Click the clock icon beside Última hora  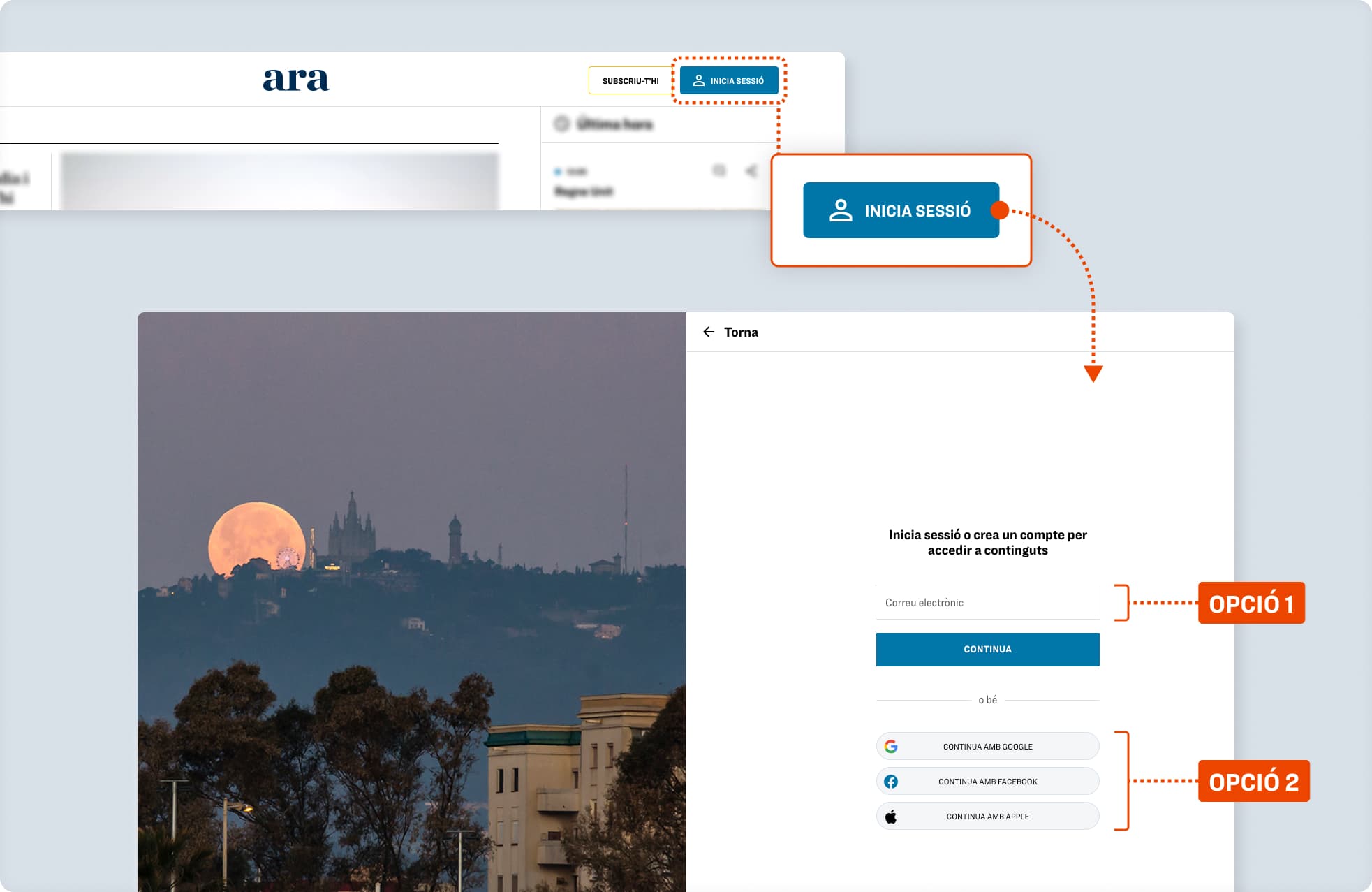(561, 124)
